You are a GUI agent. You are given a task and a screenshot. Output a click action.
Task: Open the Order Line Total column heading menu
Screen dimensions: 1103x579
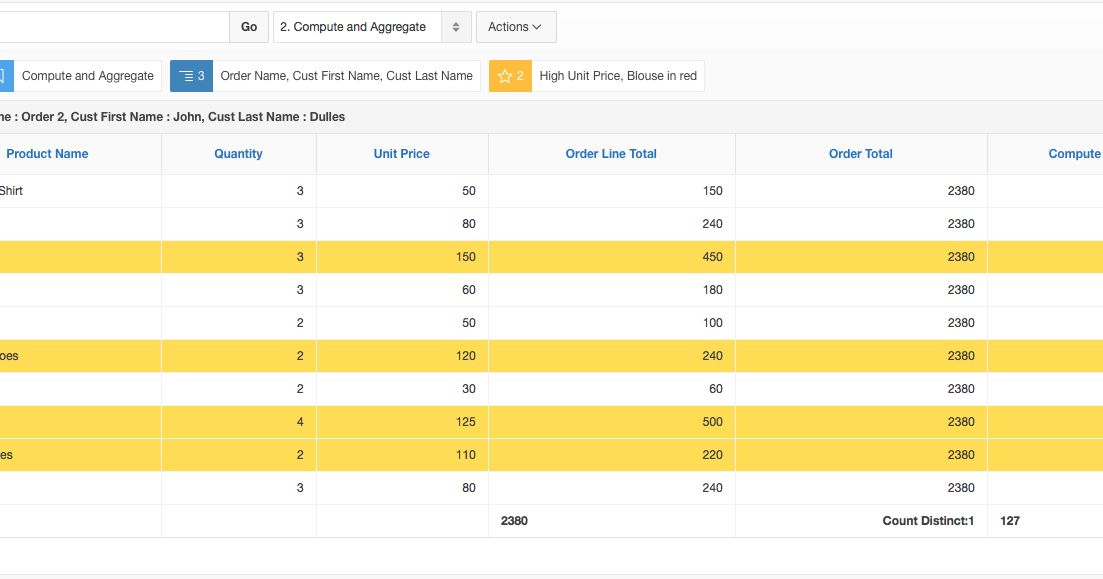point(611,153)
